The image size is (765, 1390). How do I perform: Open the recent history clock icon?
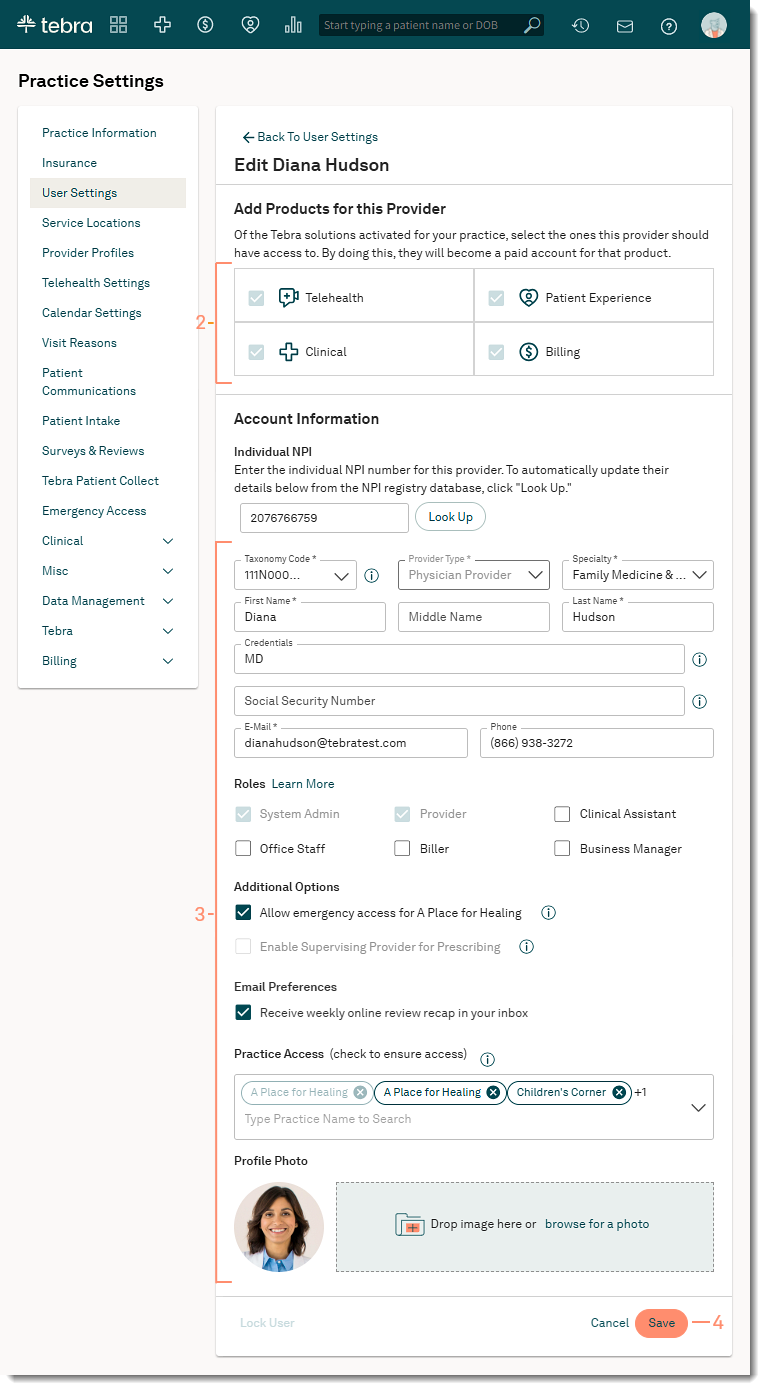pyautogui.click(x=580, y=26)
